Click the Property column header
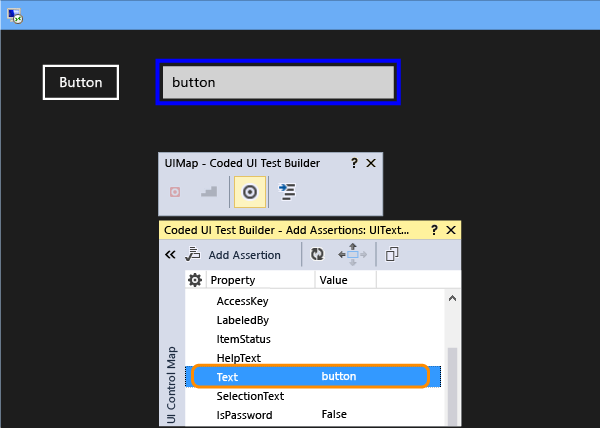Image resolution: width=600 pixels, height=428 pixels. point(261,280)
